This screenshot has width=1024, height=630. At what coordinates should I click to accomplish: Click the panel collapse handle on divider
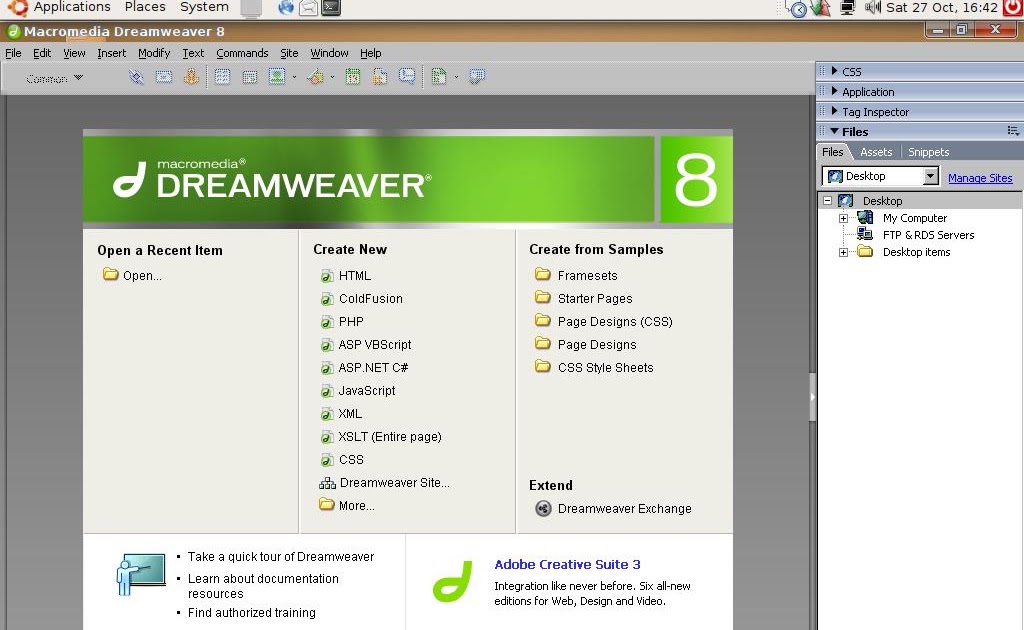812,397
